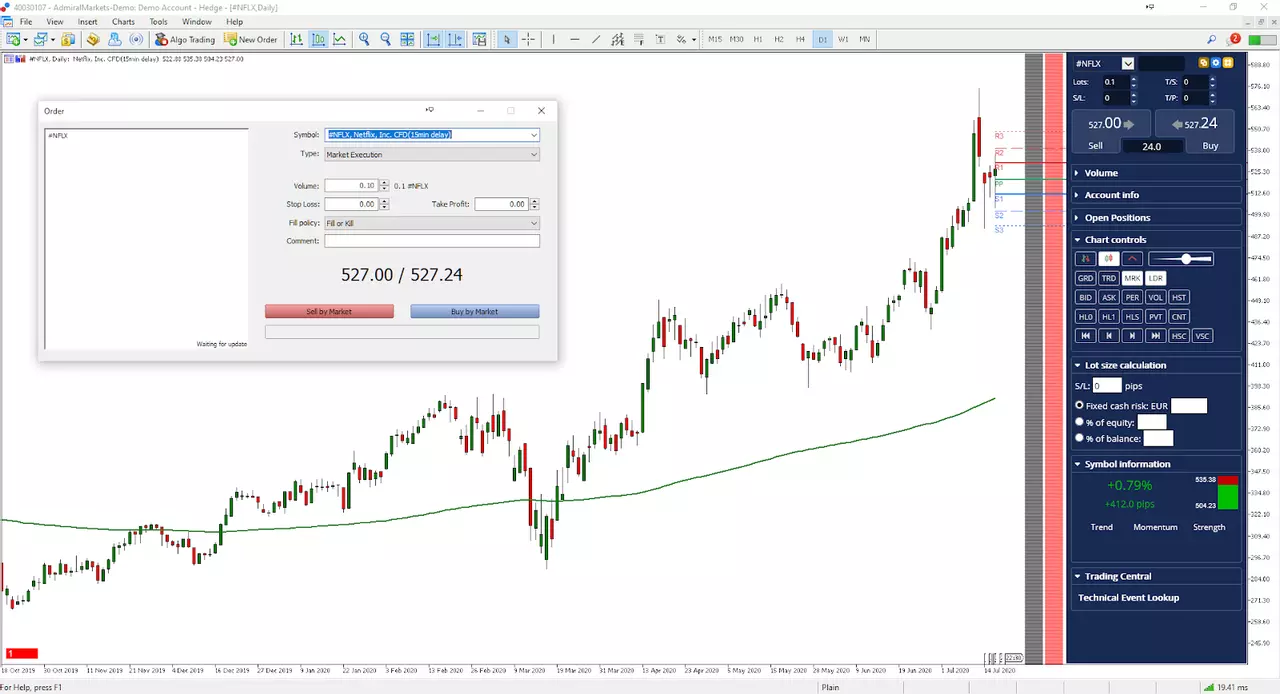Click the zoom in magnifier icon
The height and width of the screenshot is (694, 1280).
point(364,40)
